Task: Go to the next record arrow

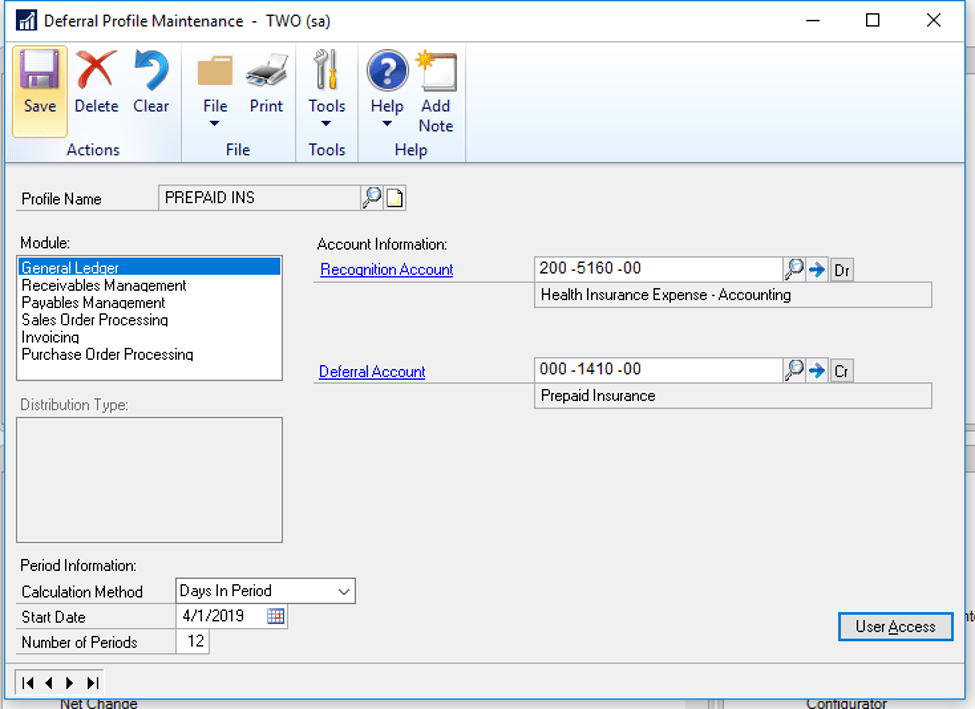Action: click(x=70, y=683)
